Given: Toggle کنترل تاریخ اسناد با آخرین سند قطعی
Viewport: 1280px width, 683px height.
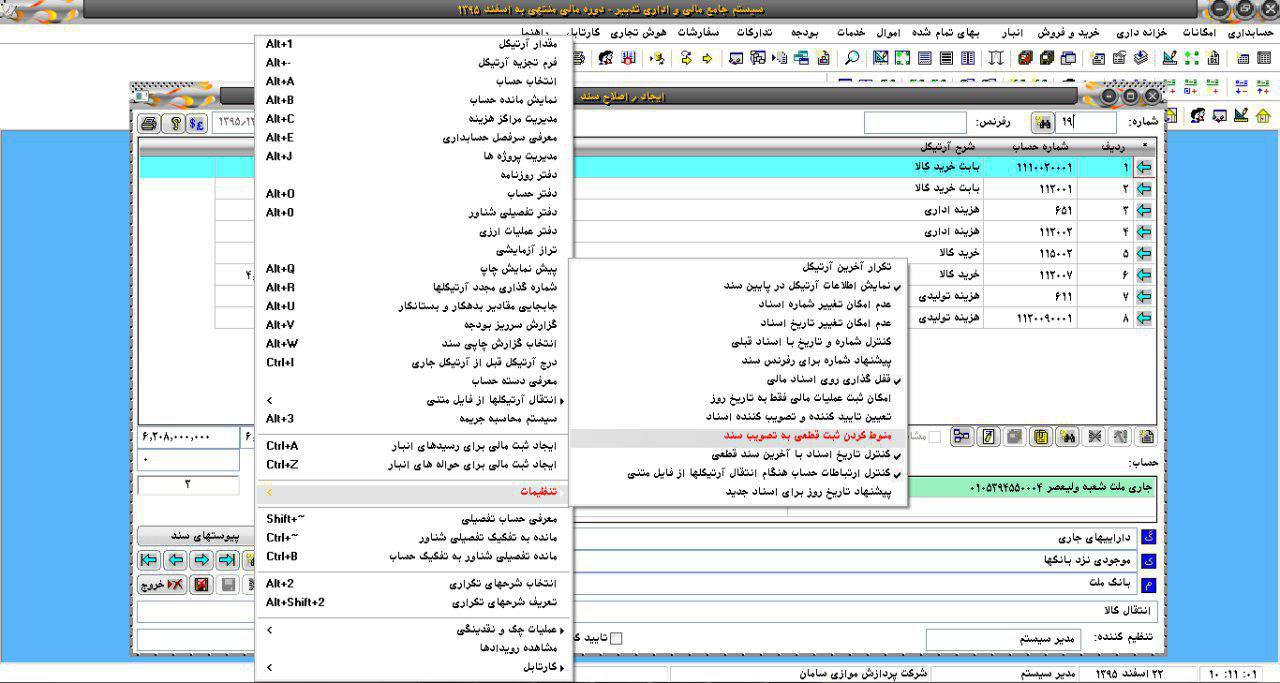Looking at the screenshot, I should tap(738, 455).
